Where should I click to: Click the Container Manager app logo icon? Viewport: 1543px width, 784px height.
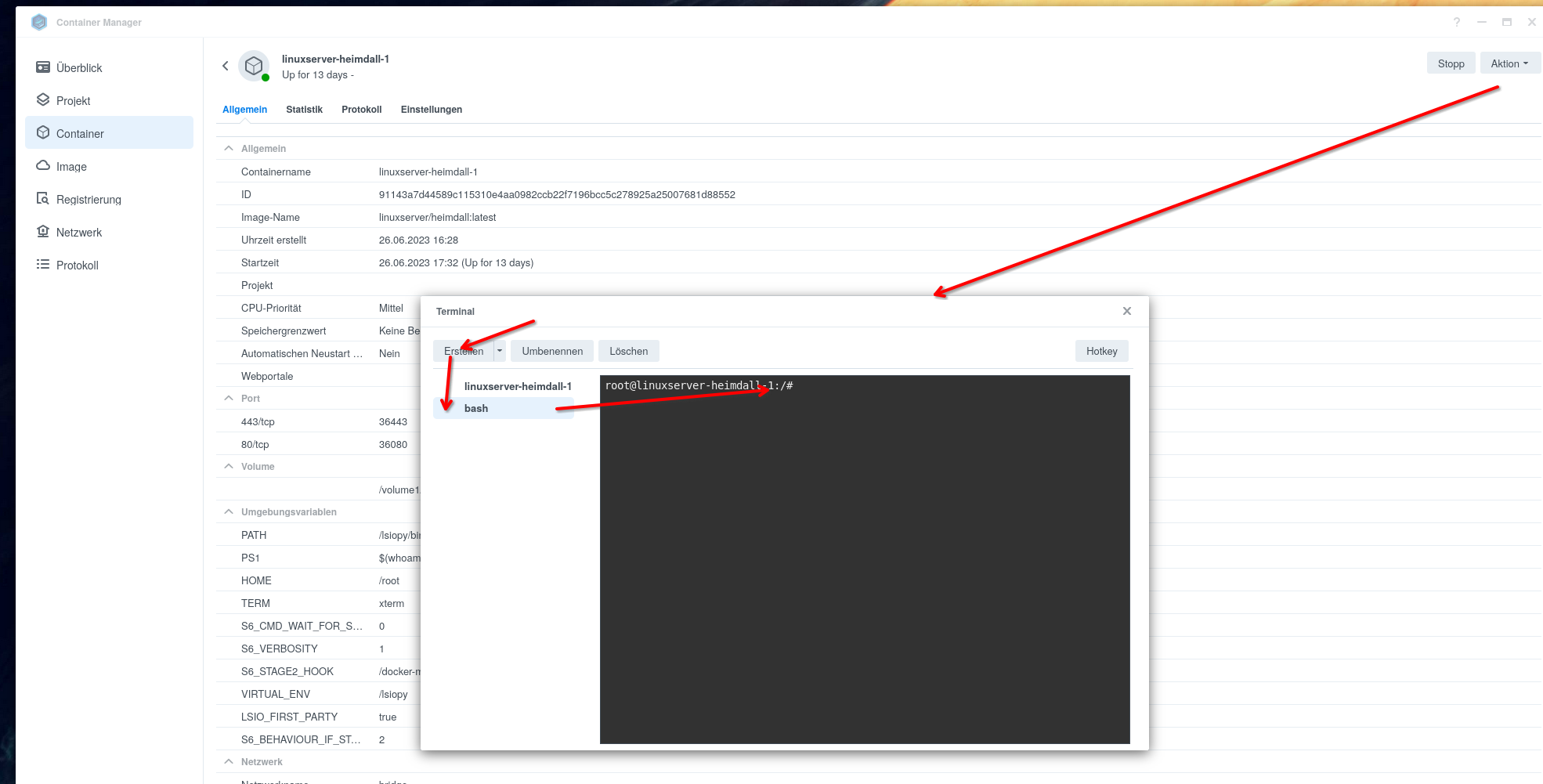pyautogui.click(x=39, y=22)
